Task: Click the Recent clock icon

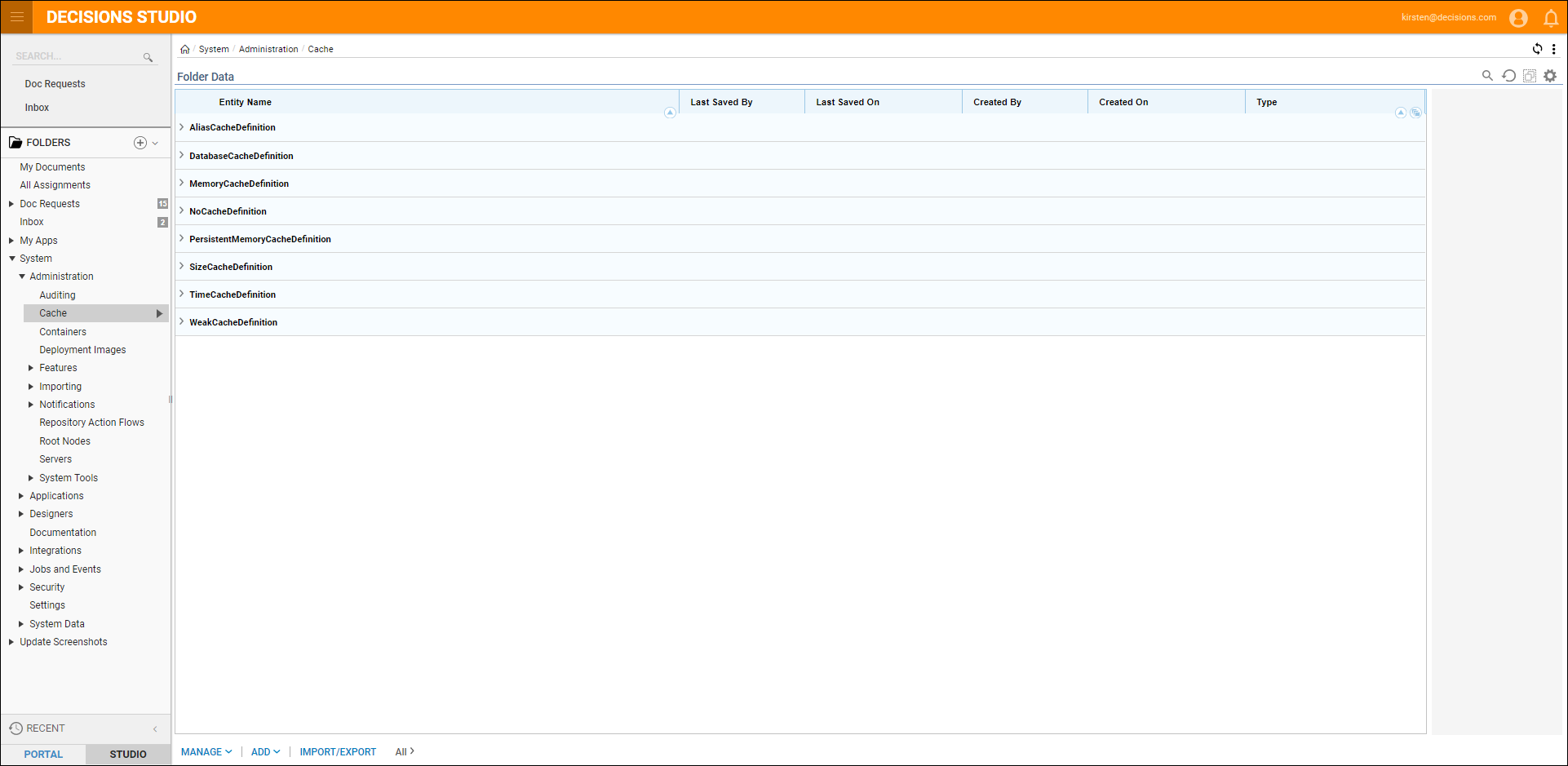Action: 16,728
